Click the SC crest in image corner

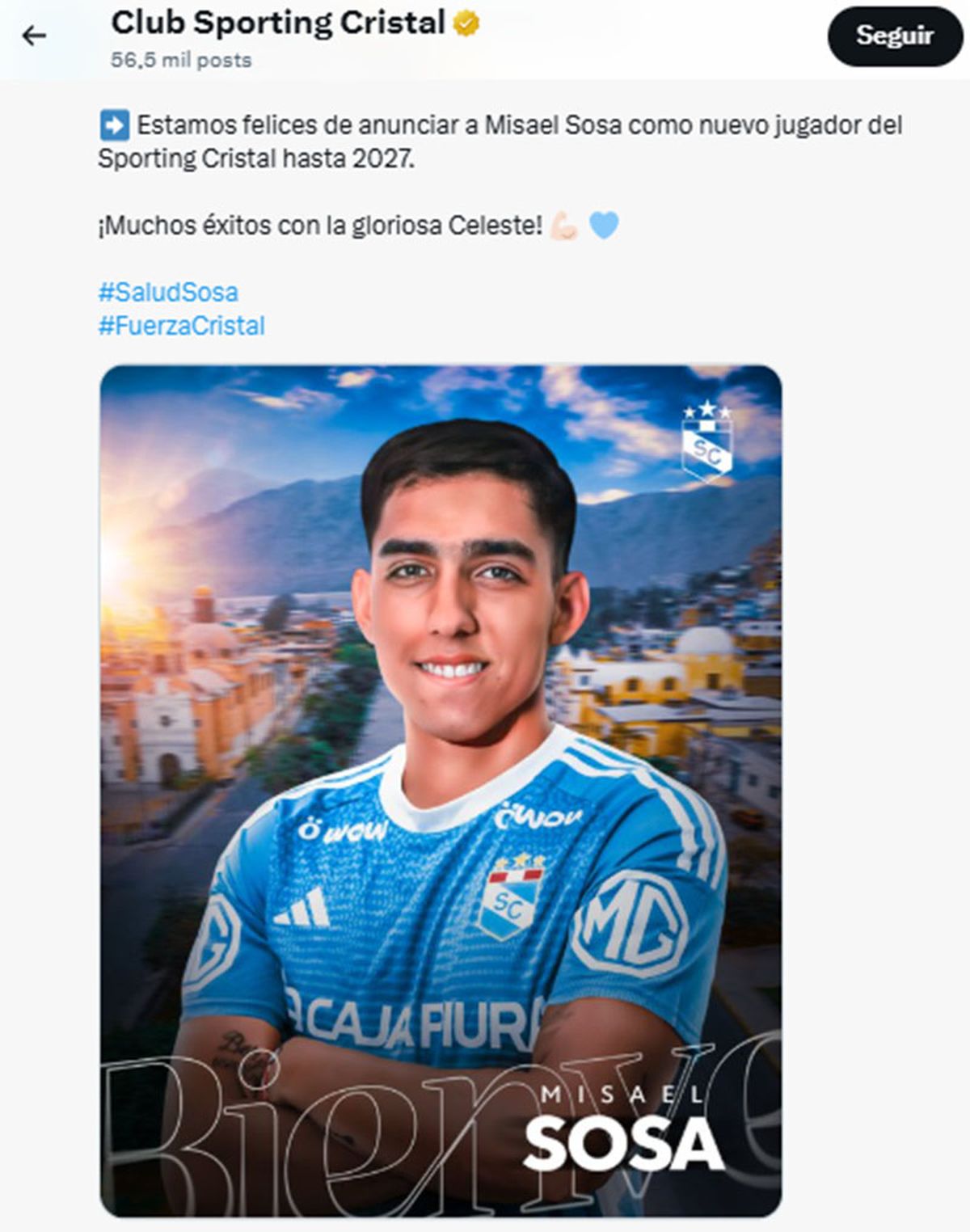point(706,441)
